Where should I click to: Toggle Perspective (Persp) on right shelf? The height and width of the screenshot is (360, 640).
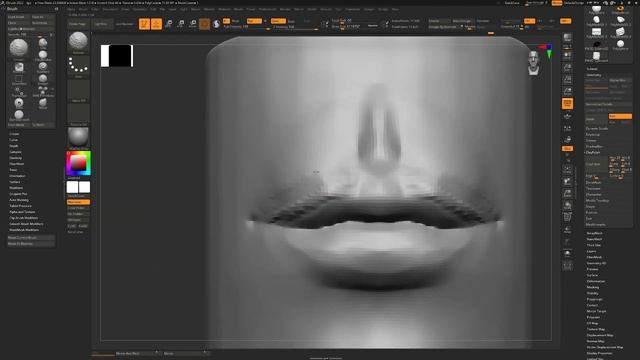[x=567, y=103]
